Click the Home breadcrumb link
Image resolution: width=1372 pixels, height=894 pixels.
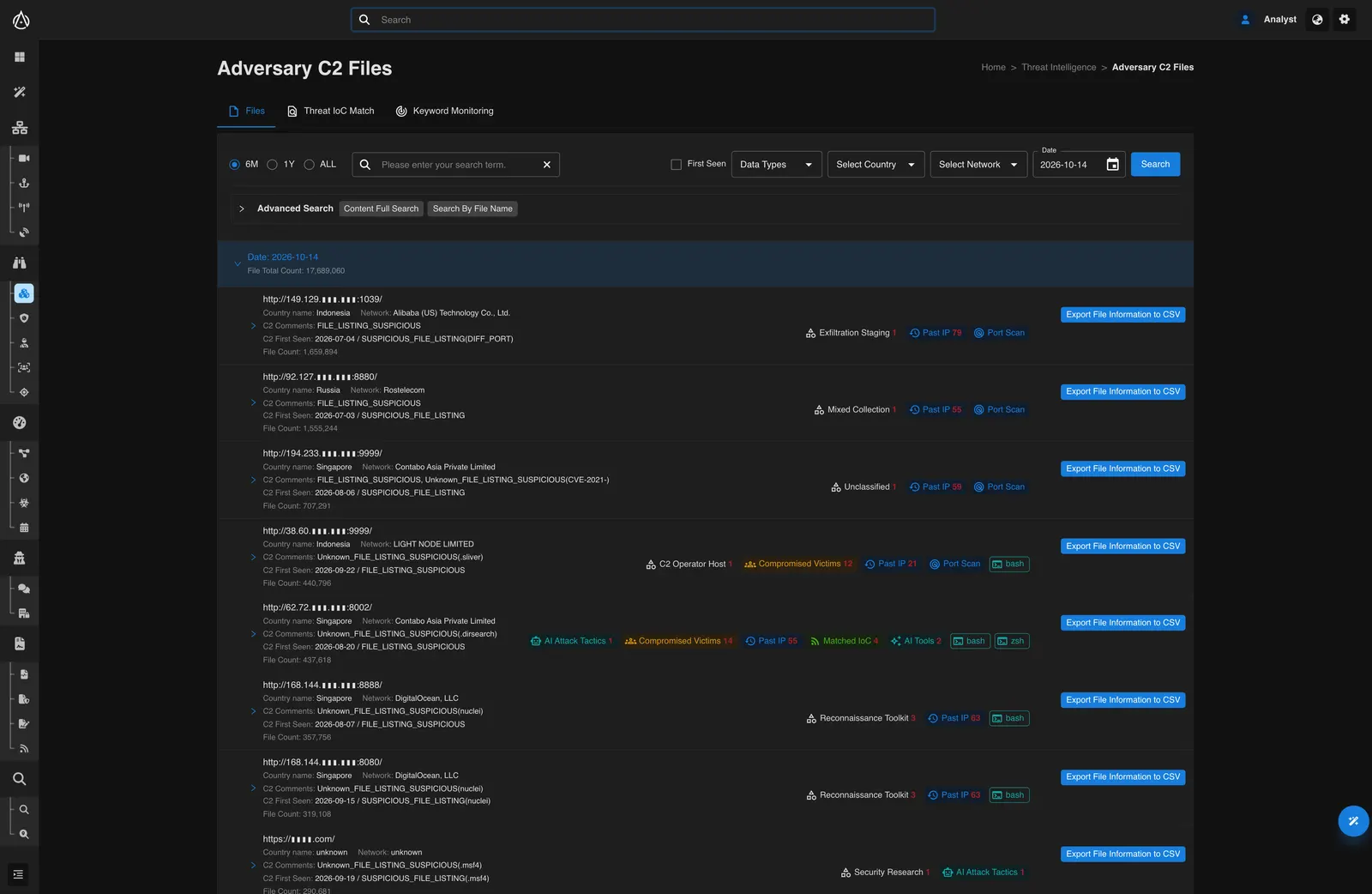pos(993,67)
